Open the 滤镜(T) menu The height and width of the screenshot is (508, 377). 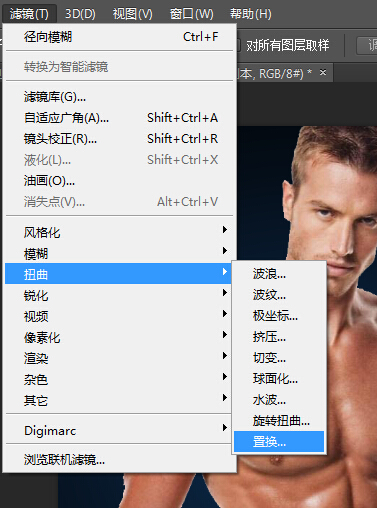29,14
